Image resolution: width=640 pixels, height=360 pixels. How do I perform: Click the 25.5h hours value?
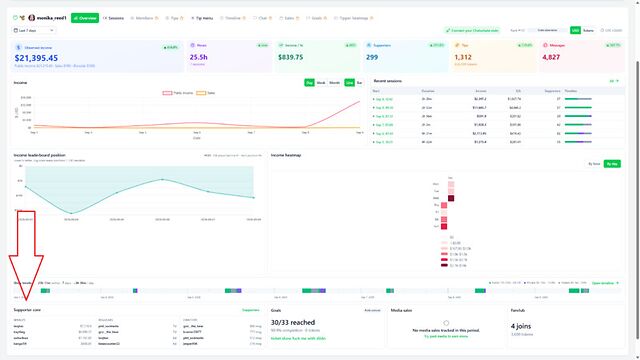198,57
